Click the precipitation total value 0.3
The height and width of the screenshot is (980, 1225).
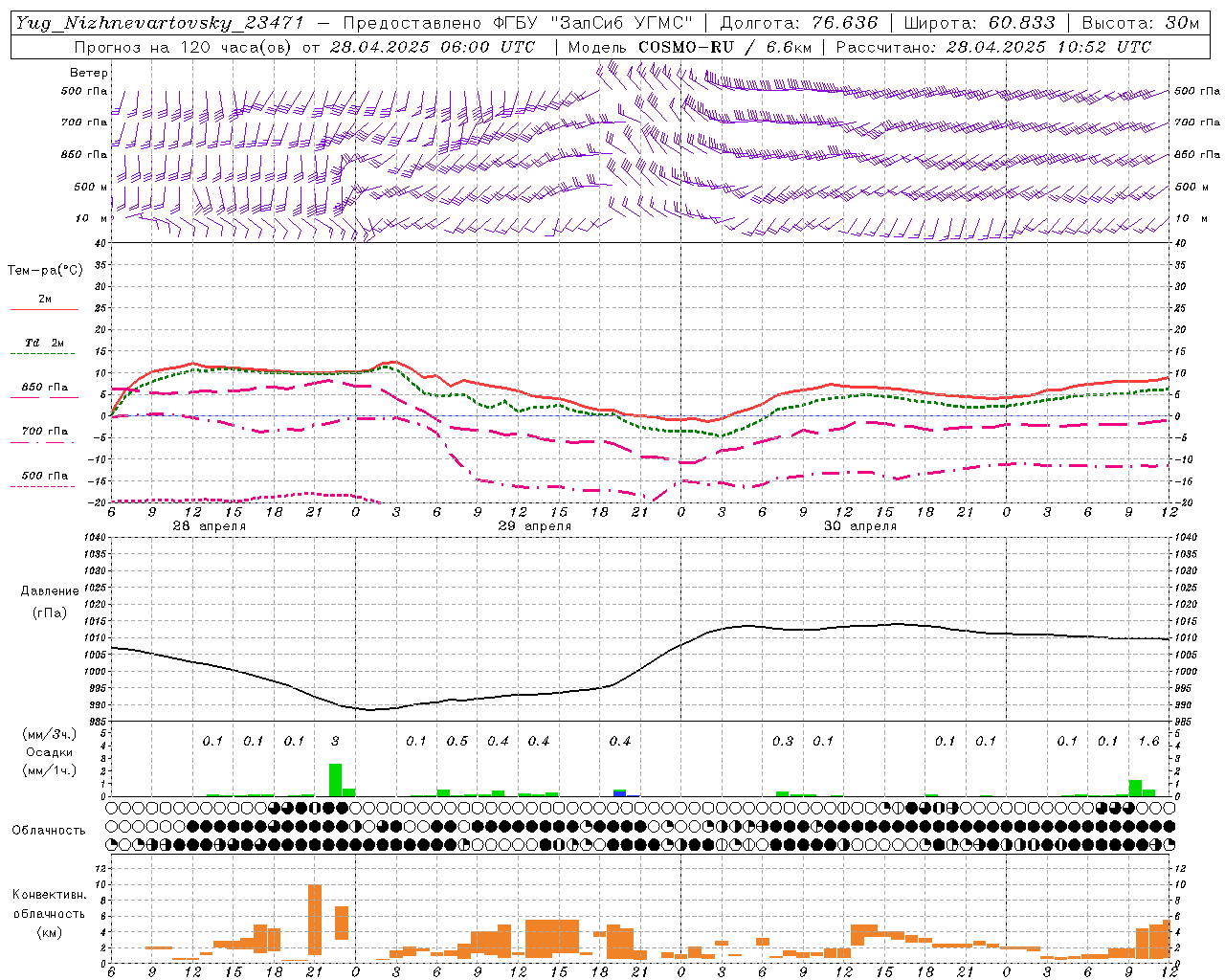pyautogui.click(x=783, y=742)
